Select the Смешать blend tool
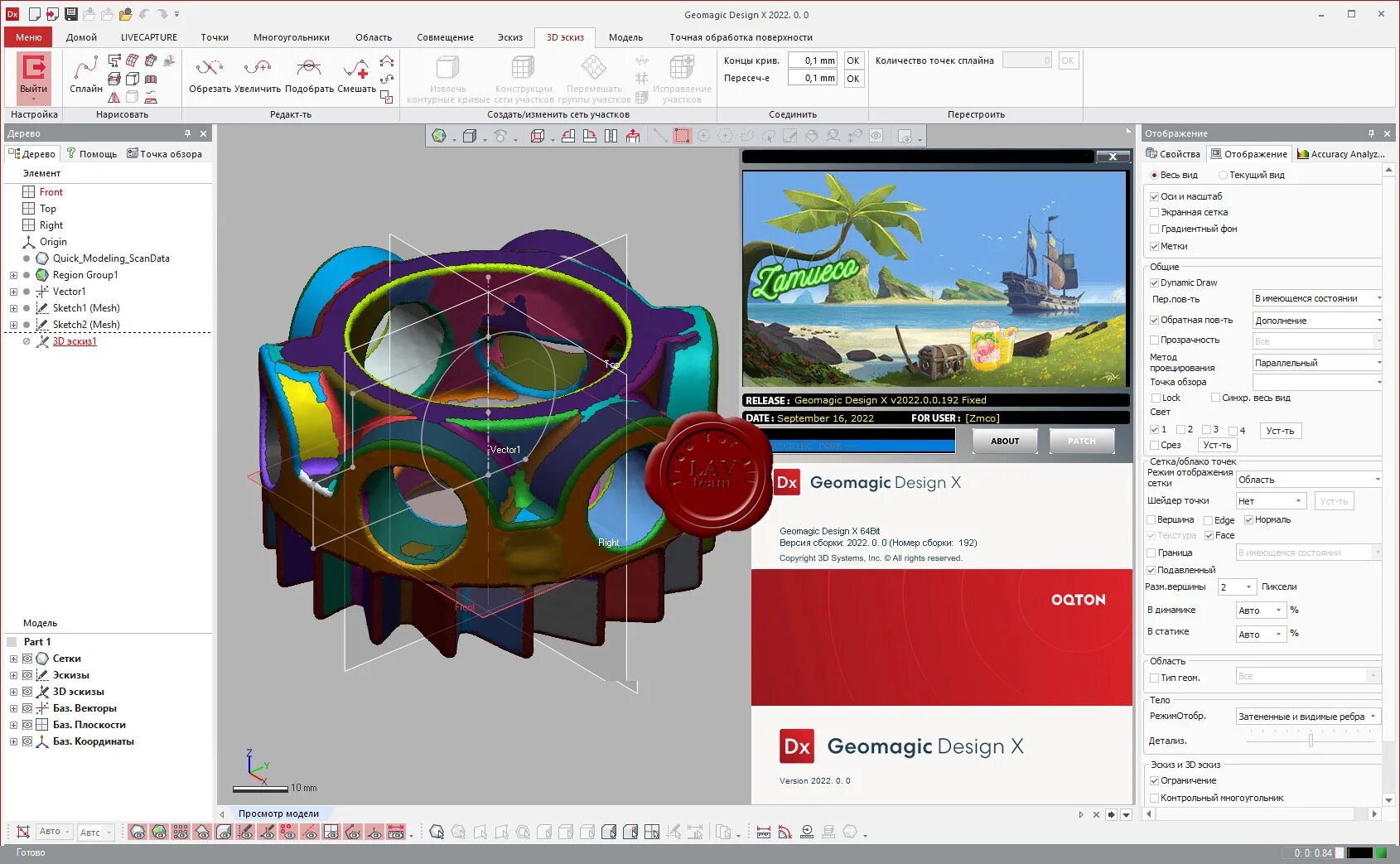1400x864 pixels. point(356,75)
